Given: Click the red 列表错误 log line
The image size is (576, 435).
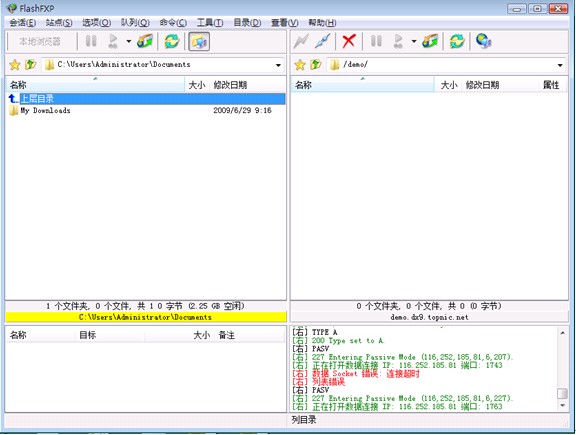Looking at the screenshot, I should (318, 382).
